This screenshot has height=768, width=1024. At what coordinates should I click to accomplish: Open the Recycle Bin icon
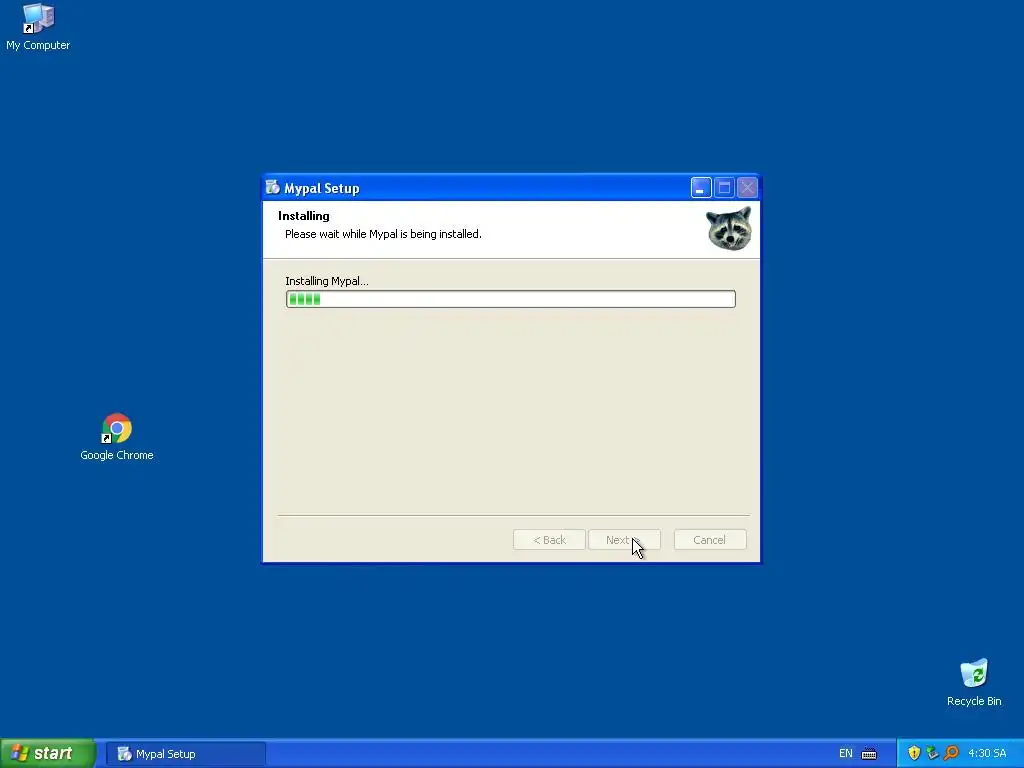coord(974,682)
